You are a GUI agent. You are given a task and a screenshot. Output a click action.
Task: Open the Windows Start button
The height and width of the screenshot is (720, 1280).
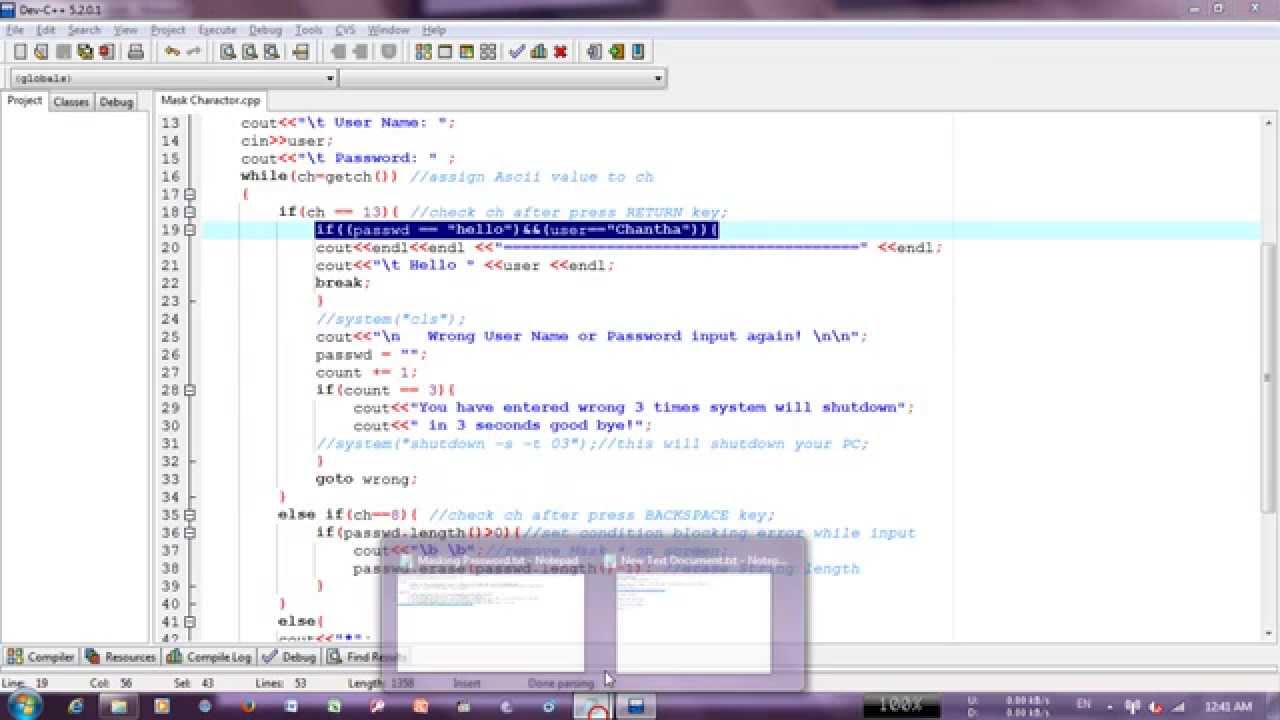24,705
